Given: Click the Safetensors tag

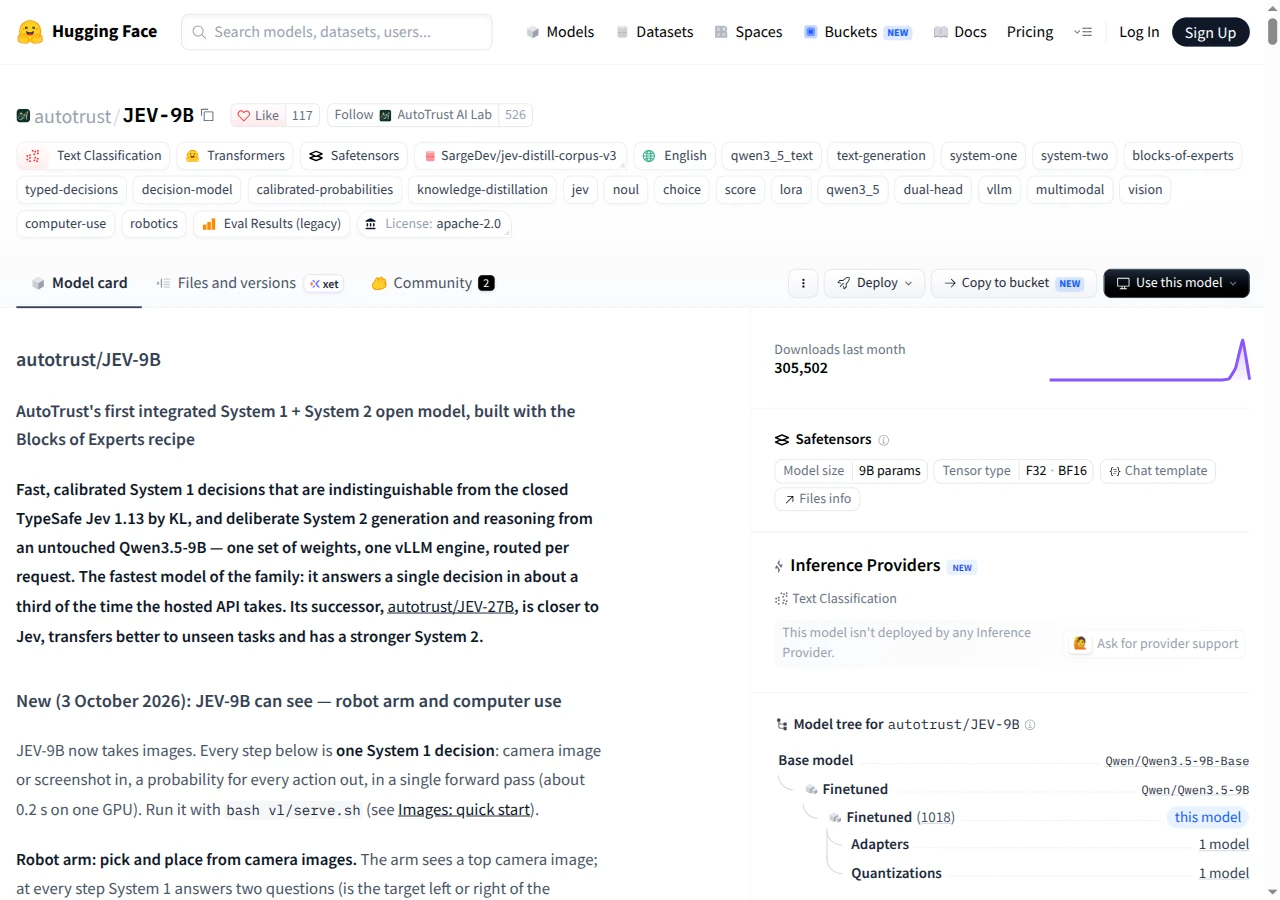Looking at the screenshot, I should point(355,156).
